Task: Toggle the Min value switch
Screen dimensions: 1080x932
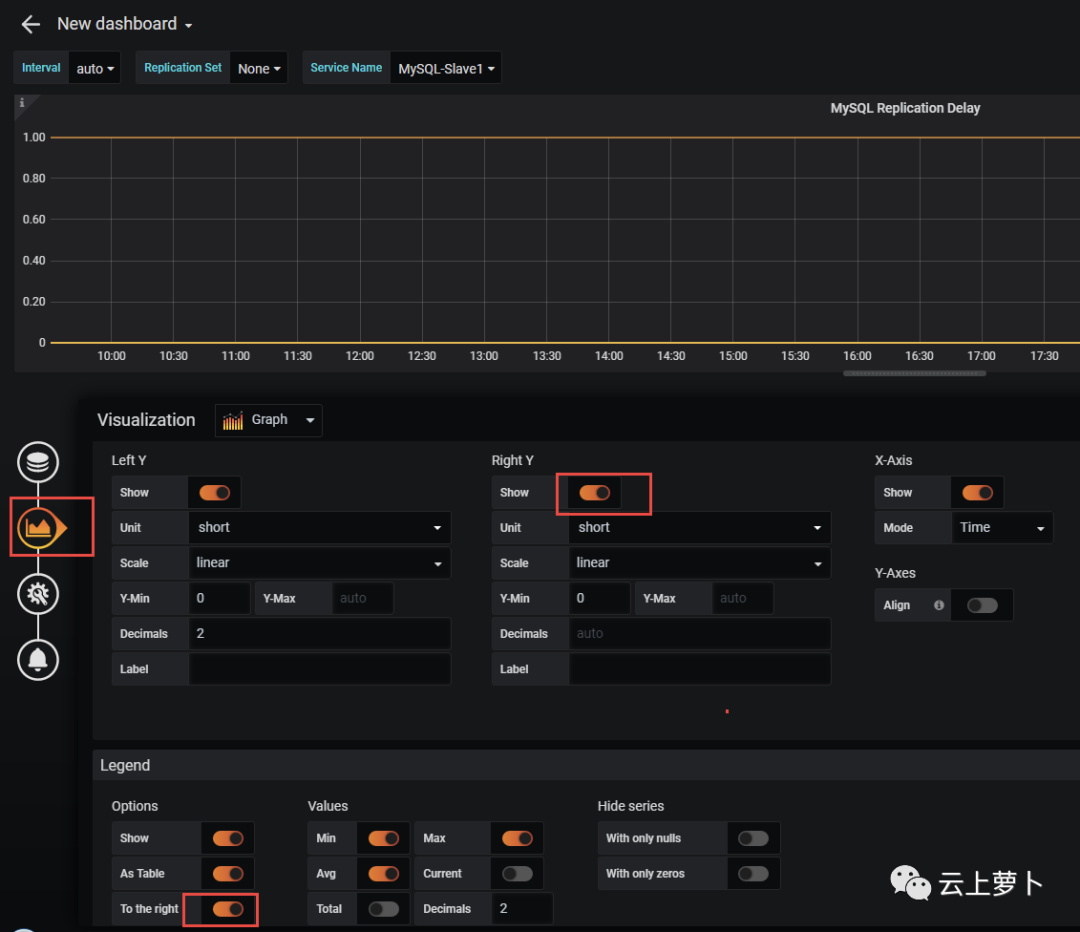Action: [x=384, y=838]
